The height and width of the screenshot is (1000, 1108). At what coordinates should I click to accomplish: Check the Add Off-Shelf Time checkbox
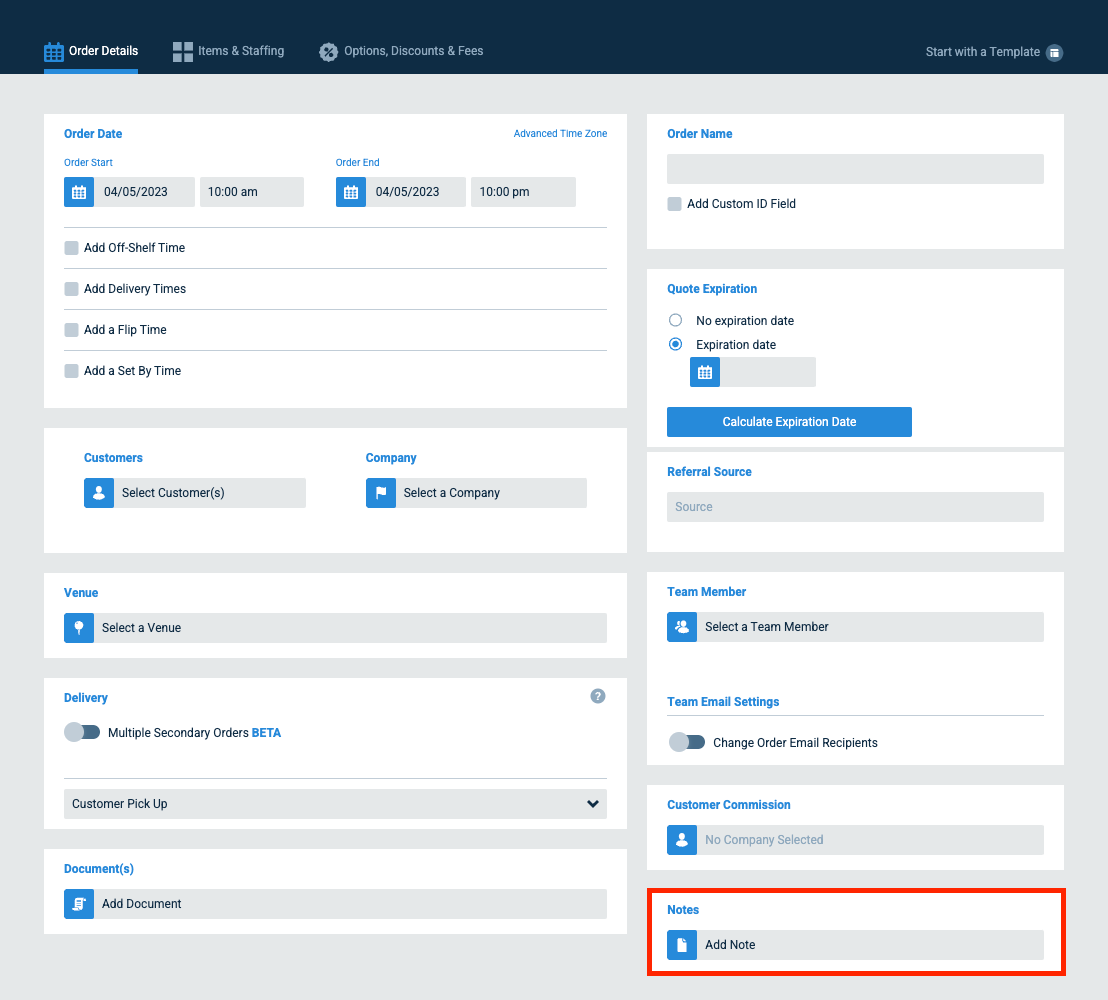point(71,247)
